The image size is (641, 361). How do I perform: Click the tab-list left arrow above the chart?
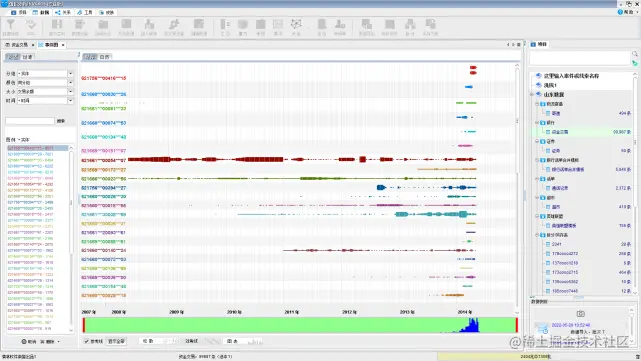coord(508,45)
